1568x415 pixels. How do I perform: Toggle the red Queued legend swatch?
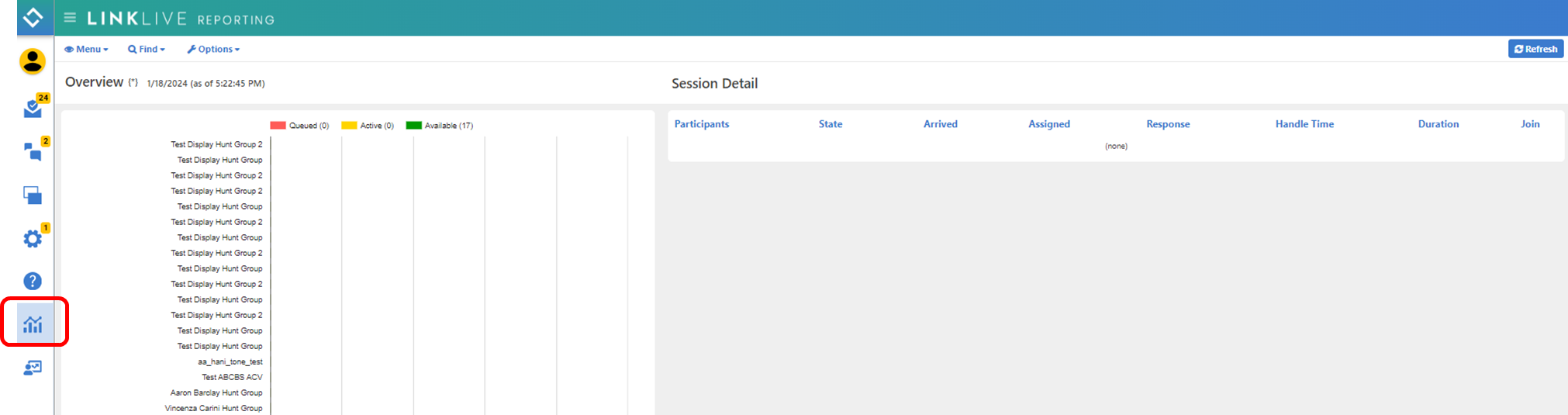pos(278,126)
